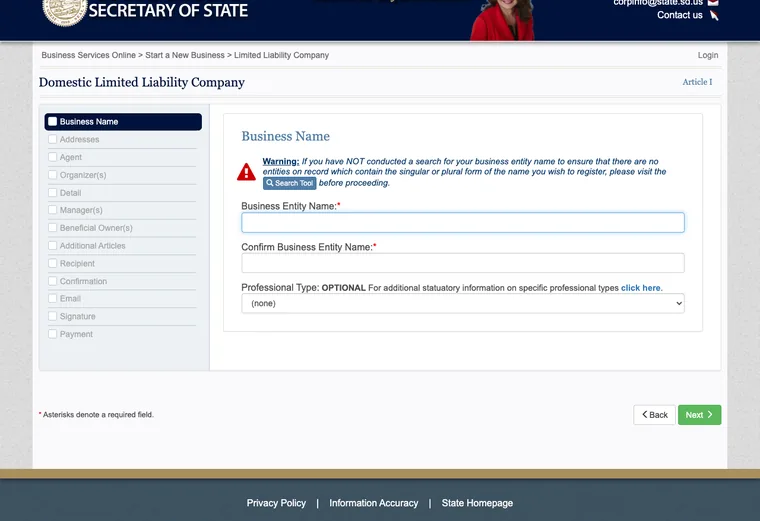
Task: Focus the Business Entity Name field
Action: pos(463,222)
